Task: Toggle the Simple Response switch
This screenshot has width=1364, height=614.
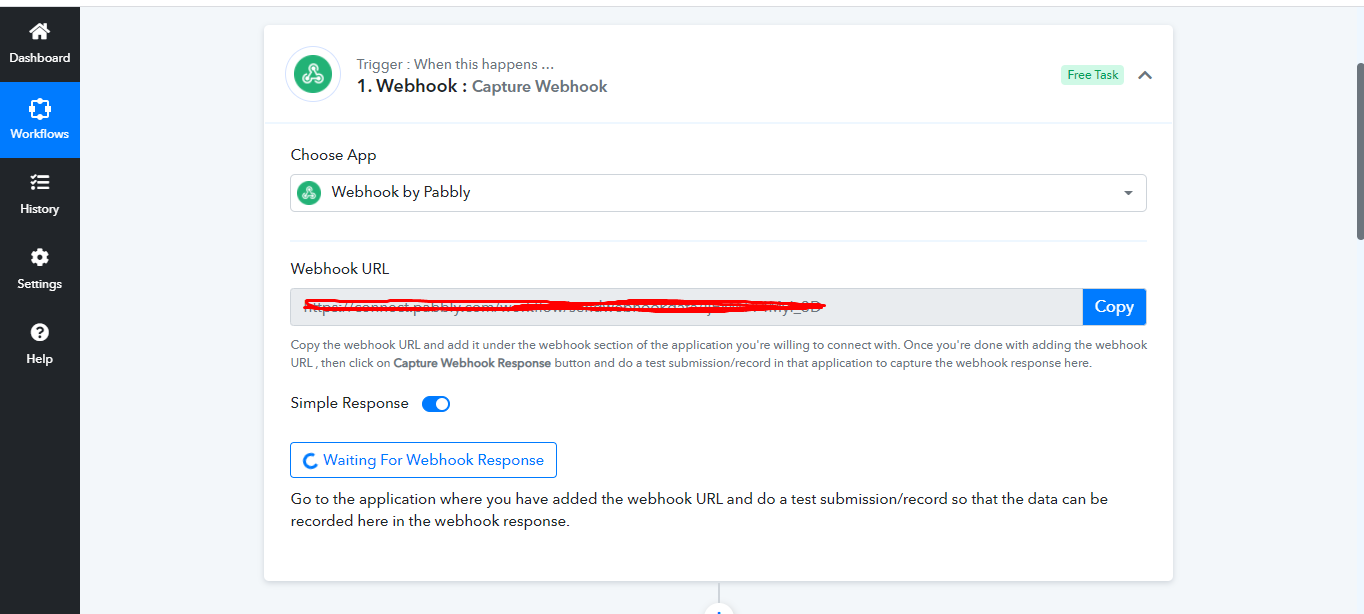Action: [436, 404]
